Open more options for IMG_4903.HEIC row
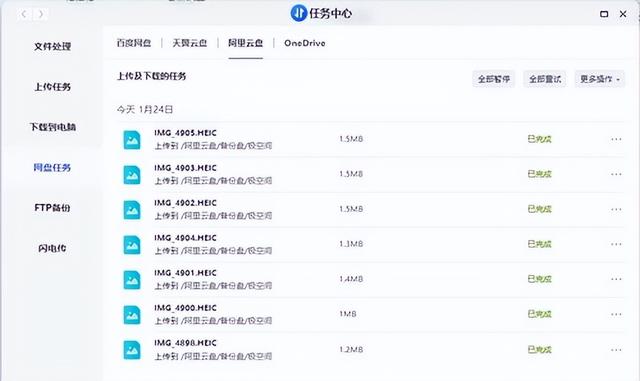Viewport: 640px width, 381px height. 616,174
